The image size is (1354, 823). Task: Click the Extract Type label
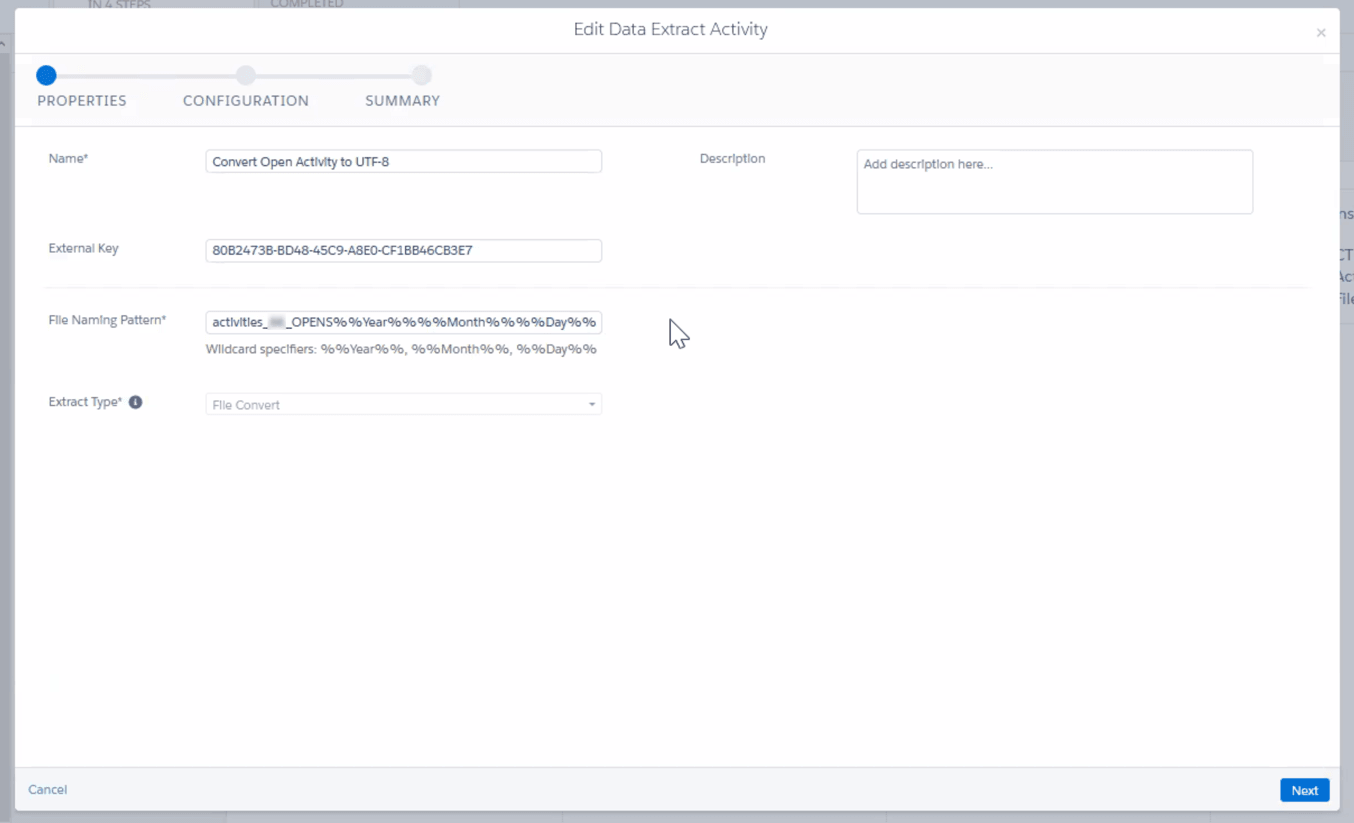point(85,402)
